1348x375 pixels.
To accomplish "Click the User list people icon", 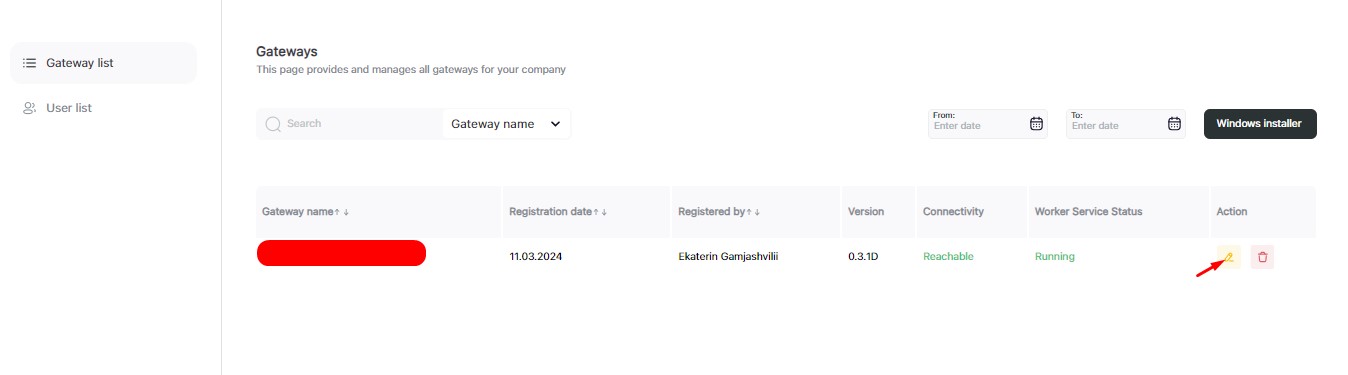I will click(29, 108).
